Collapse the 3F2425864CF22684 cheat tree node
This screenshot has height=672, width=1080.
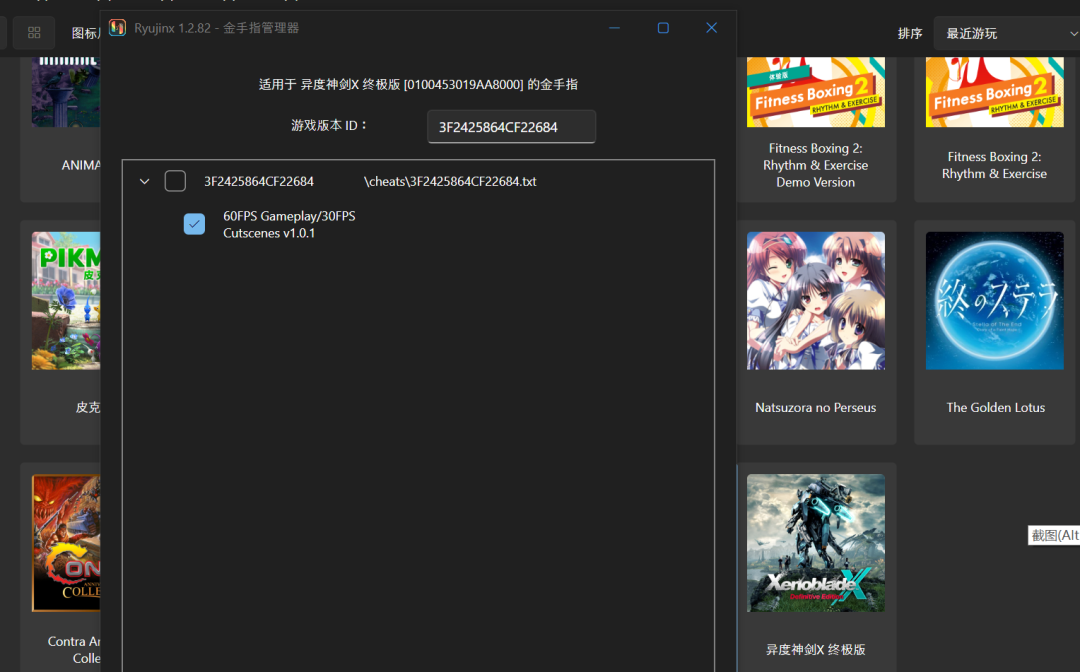[144, 181]
